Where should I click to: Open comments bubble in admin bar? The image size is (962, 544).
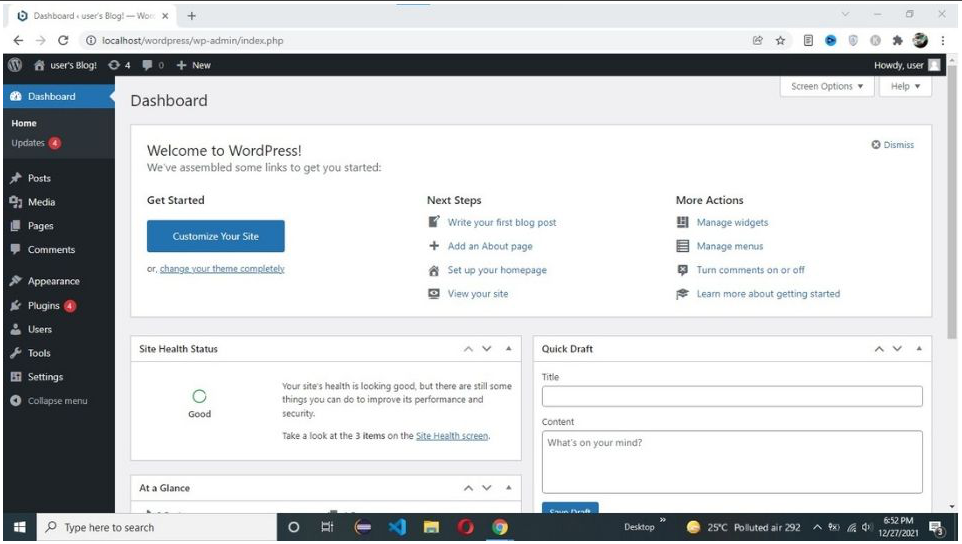[153, 65]
